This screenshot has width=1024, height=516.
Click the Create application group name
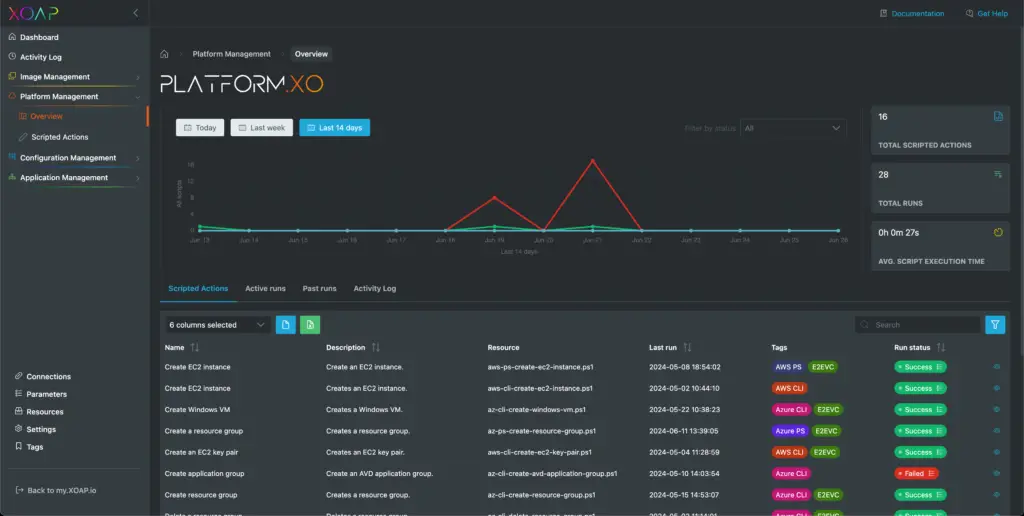coord(204,474)
